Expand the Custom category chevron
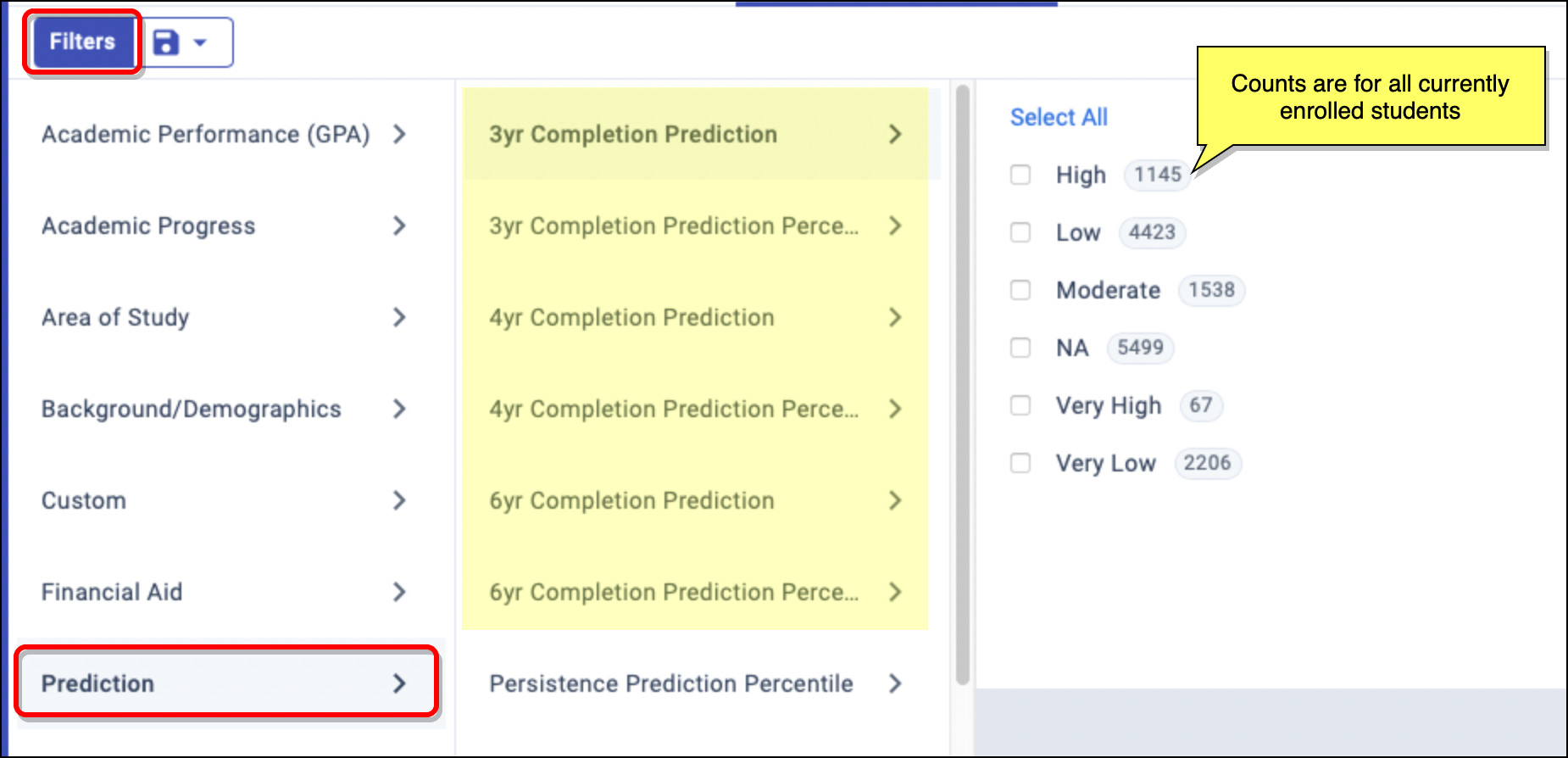The image size is (1568, 758). pos(399,500)
